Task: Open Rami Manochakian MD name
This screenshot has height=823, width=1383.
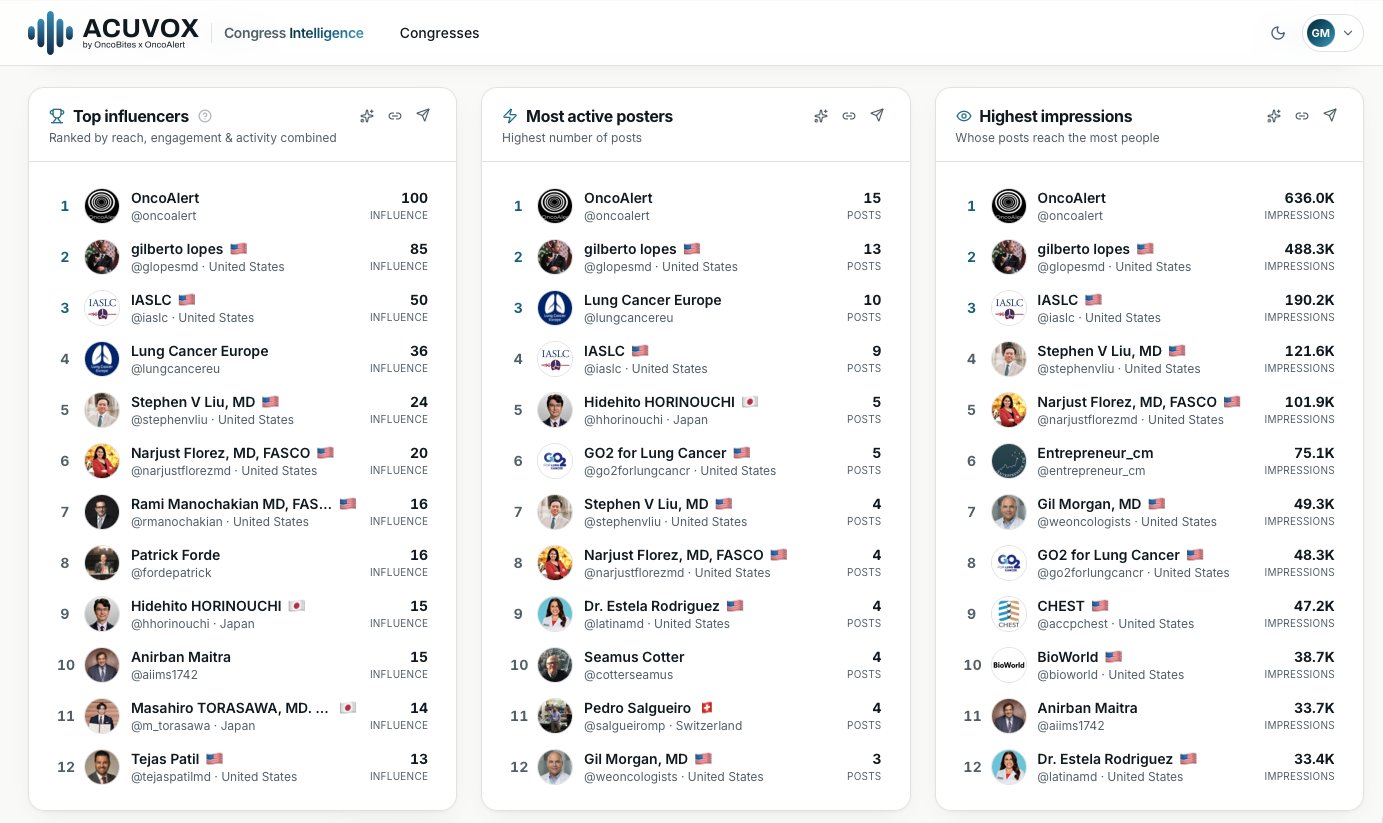Action: pos(231,504)
